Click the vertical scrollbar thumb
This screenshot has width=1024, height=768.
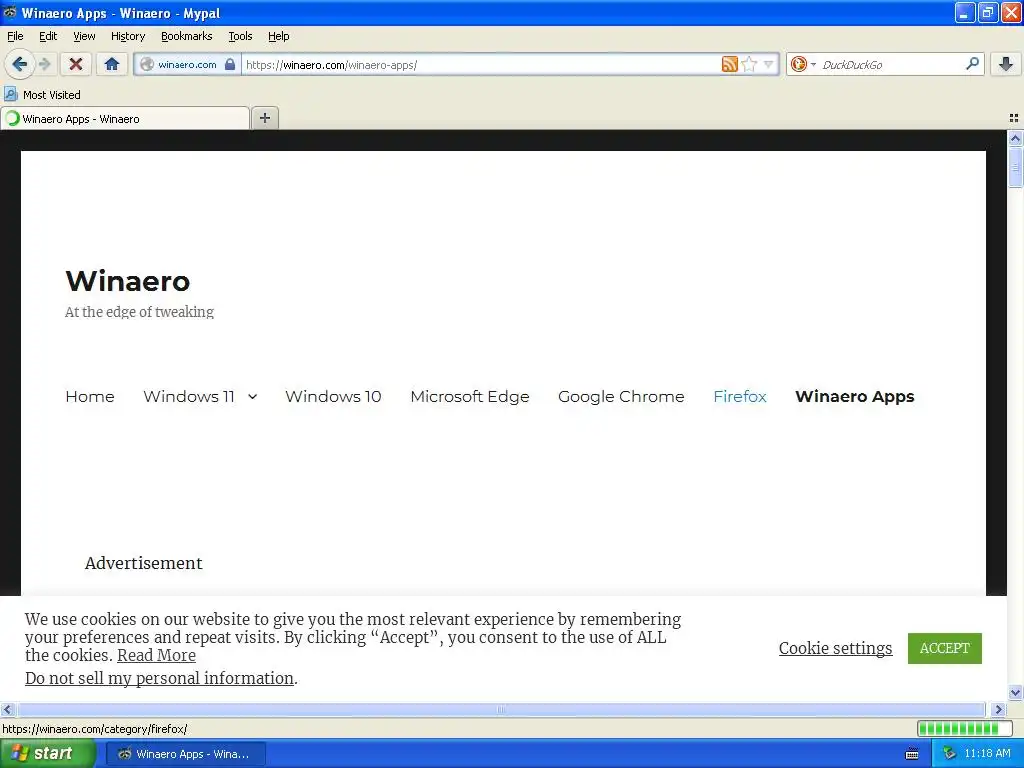(1015, 167)
